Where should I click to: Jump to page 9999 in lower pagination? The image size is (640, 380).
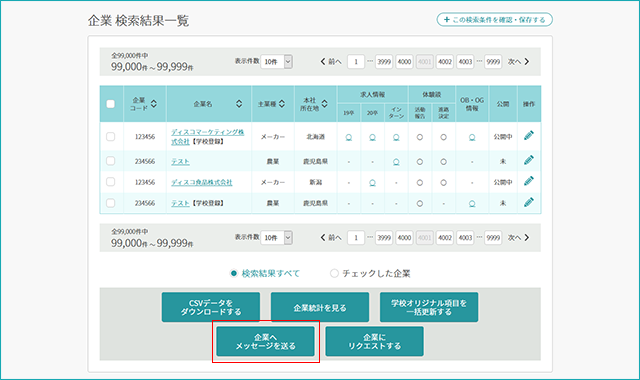tap(493, 238)
